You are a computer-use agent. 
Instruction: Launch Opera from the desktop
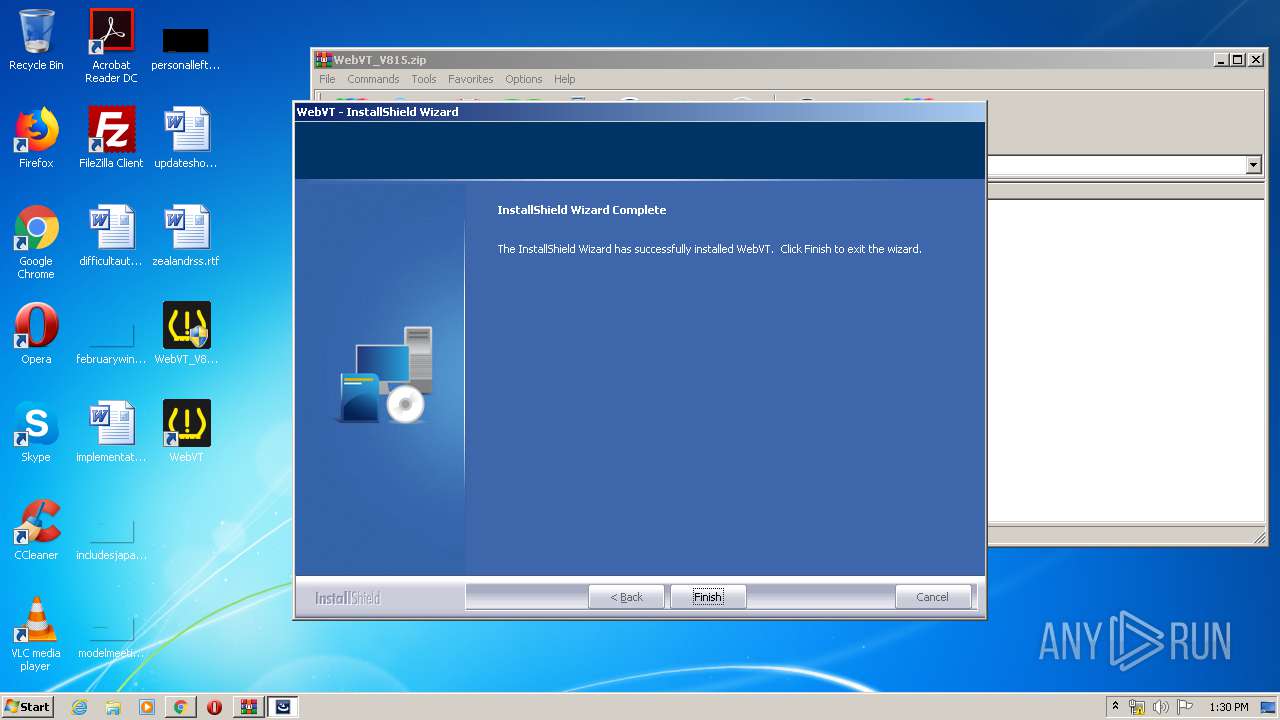pos(36,334)
